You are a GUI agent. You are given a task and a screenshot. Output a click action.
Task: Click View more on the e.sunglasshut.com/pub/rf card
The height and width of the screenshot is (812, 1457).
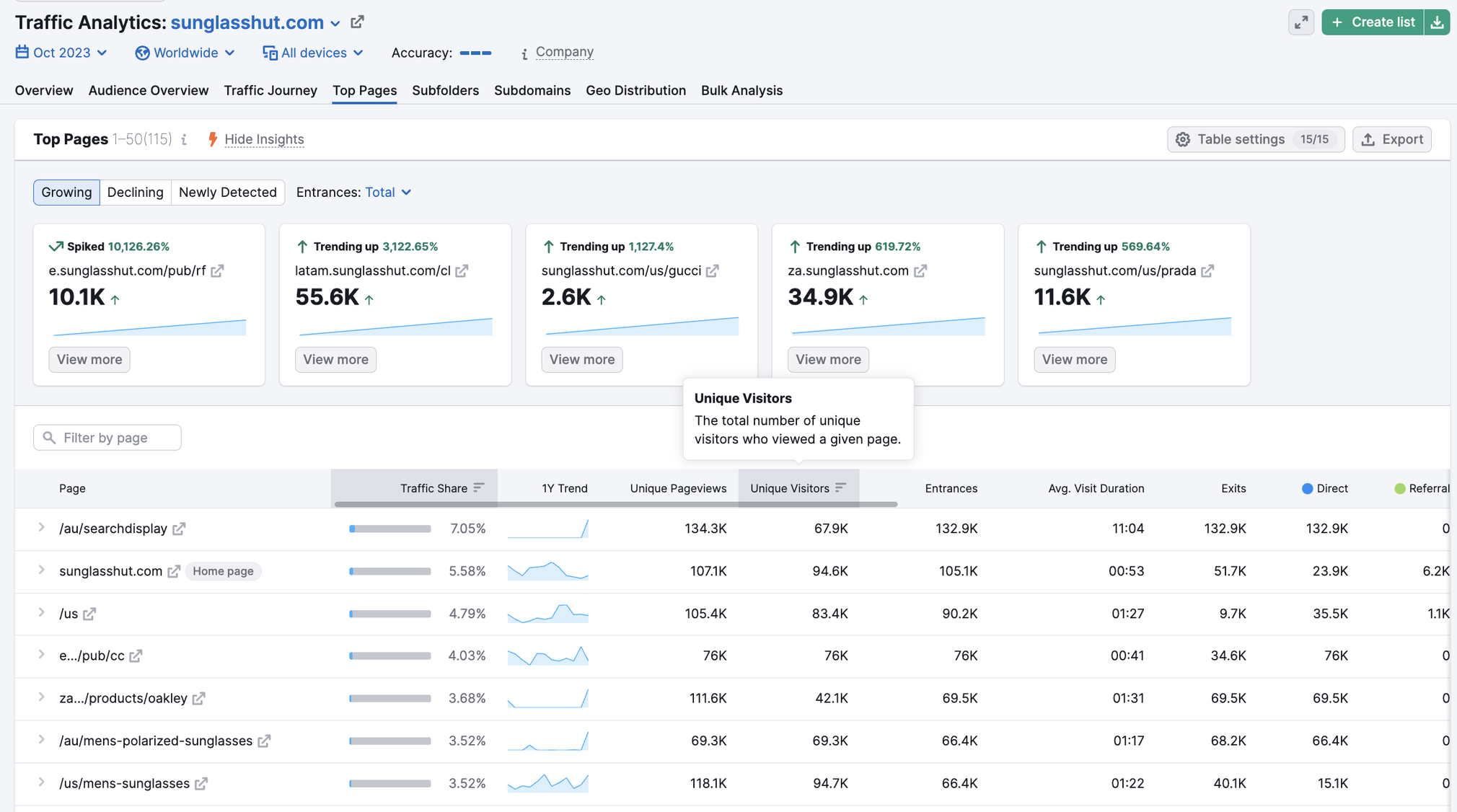coord(89,360)
